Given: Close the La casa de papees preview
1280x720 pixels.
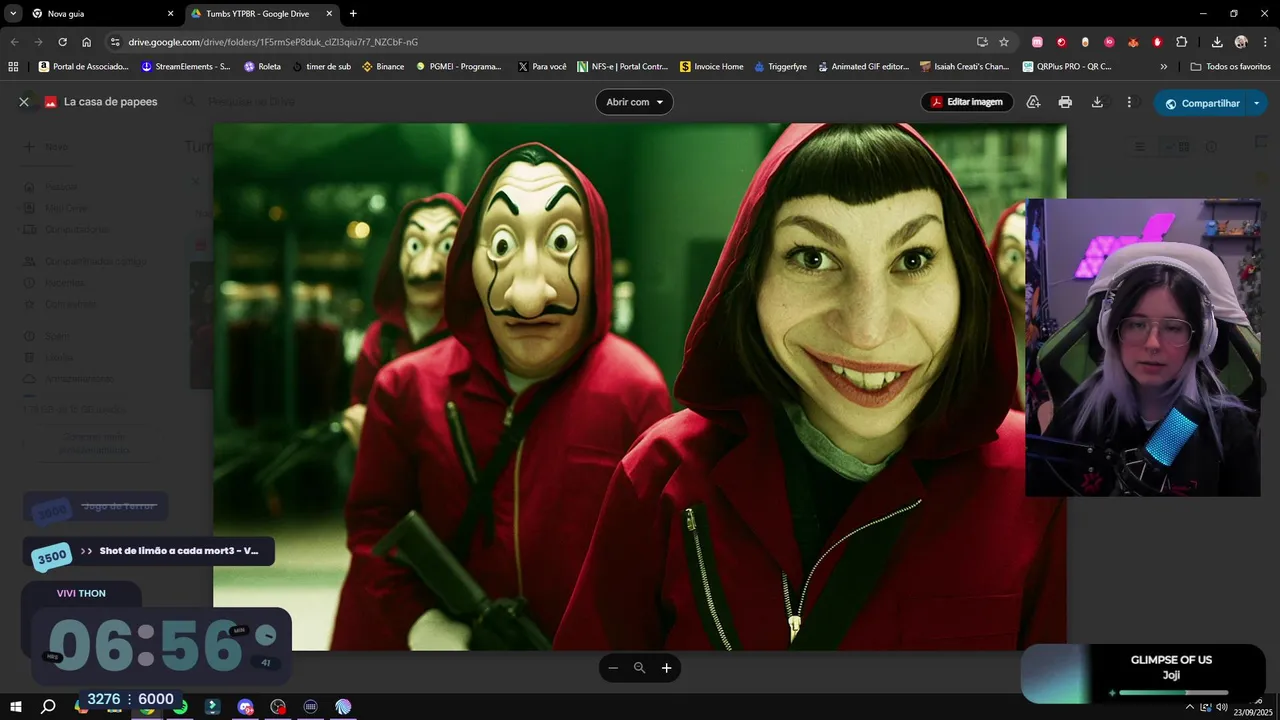Looking at the screenshot, I should 24,102.
